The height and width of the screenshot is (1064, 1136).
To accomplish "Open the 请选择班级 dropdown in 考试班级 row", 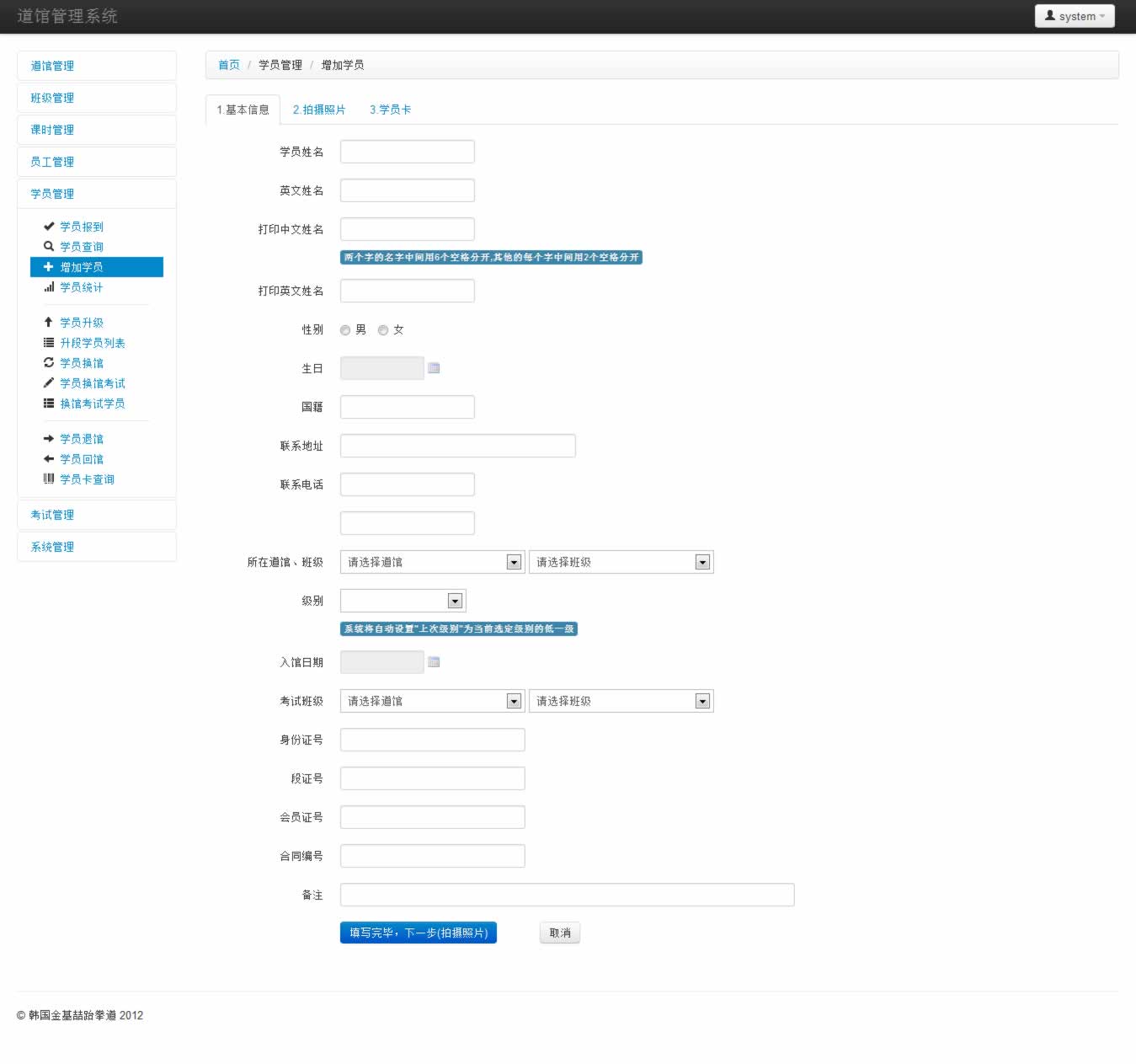I will (x=621, y=701).
